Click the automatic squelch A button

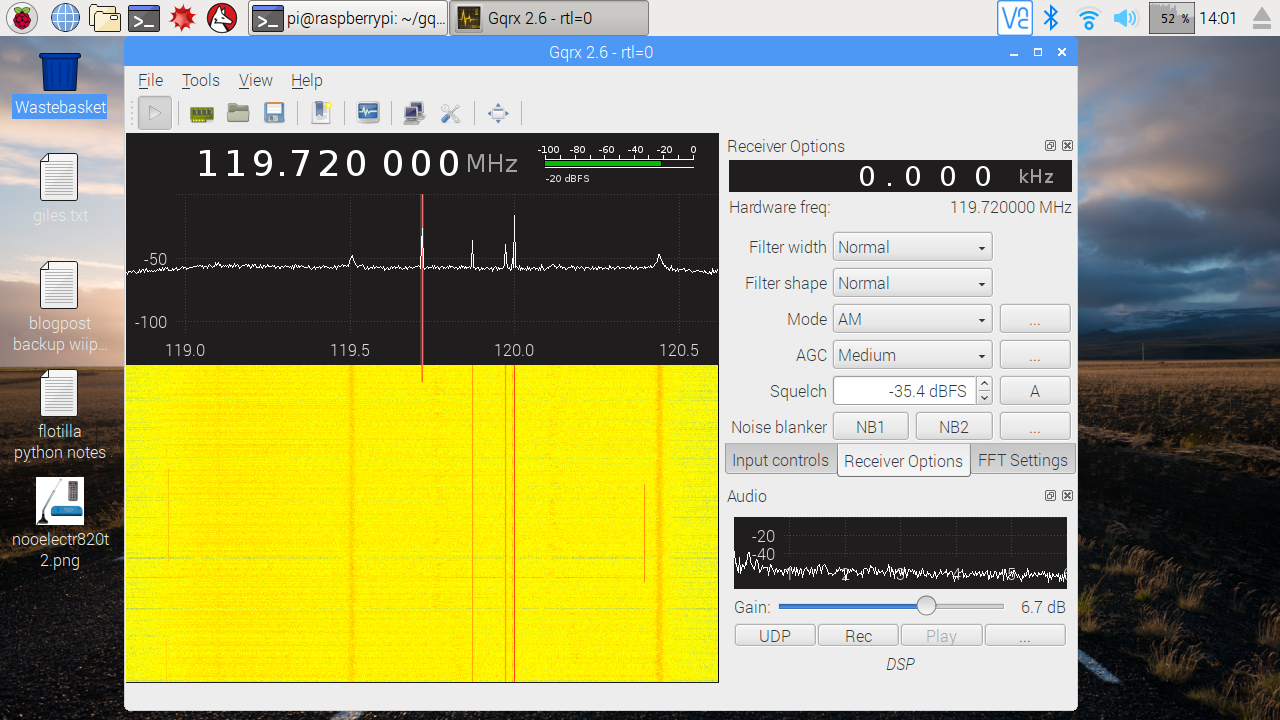pyautogui.click(x=1034, y=391)
